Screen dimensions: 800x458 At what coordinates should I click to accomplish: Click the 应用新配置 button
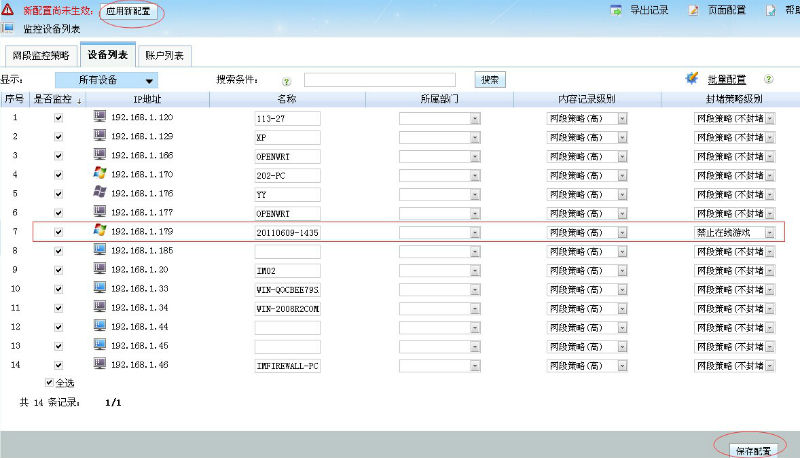coord(131,12)
